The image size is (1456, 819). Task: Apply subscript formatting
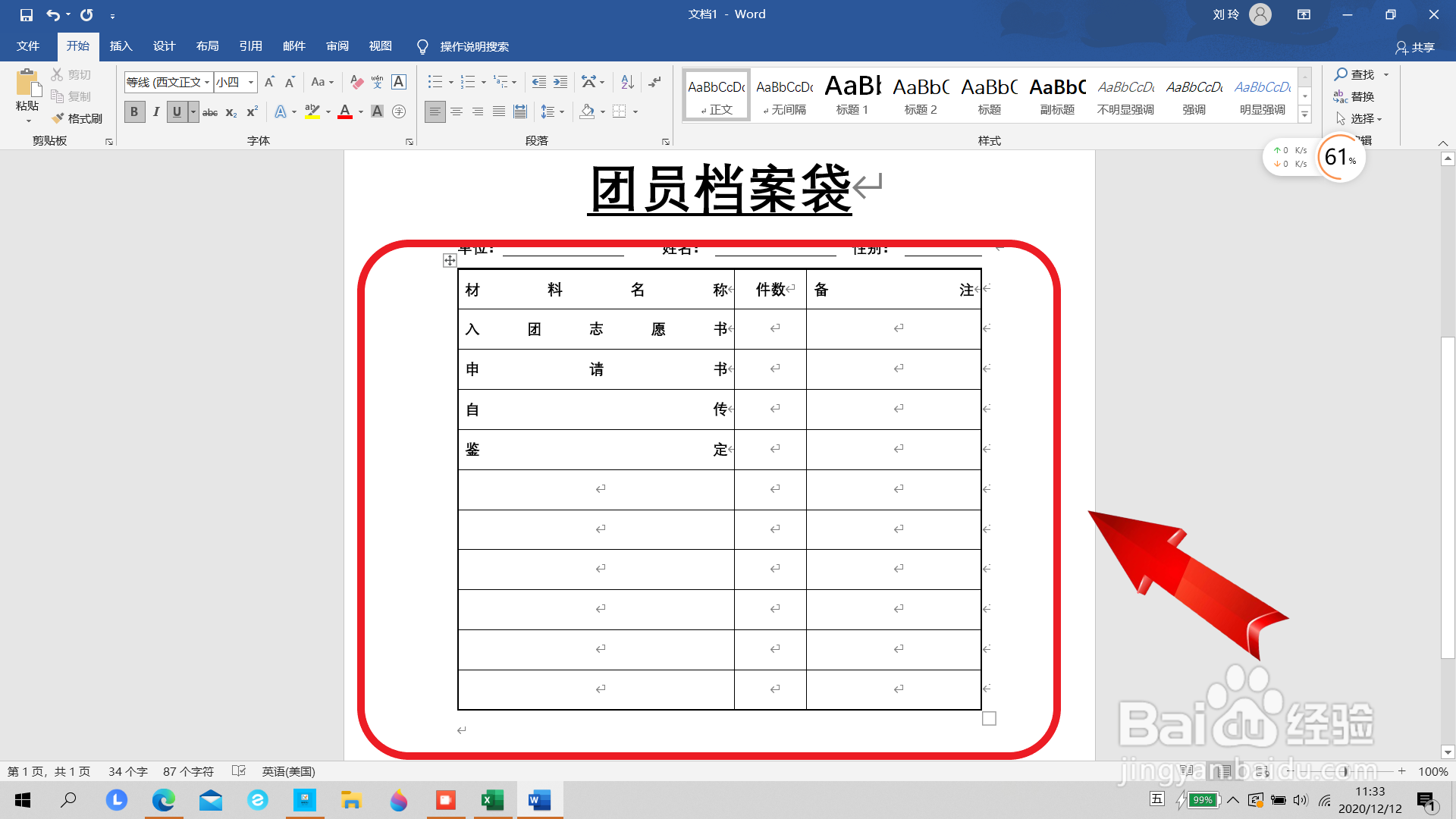(230, 111)
